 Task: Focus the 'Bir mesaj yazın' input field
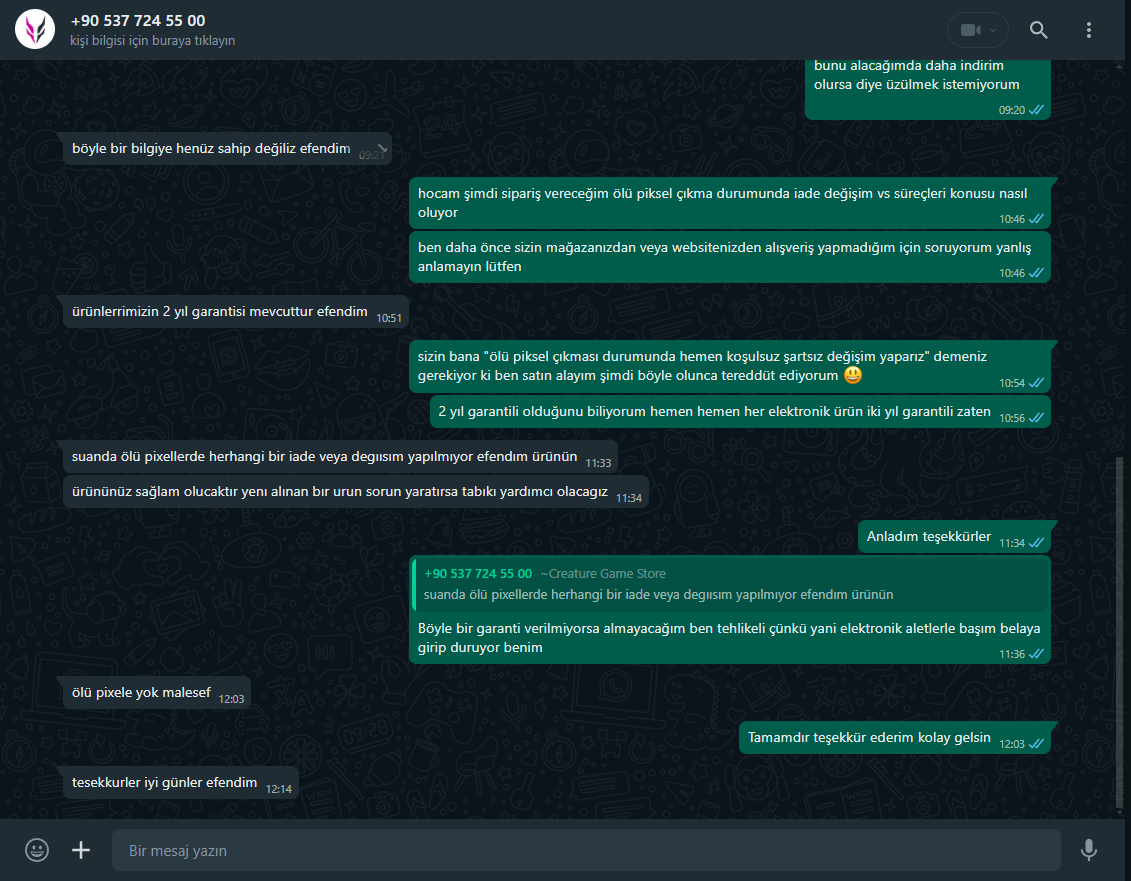[x=586, y=850]
